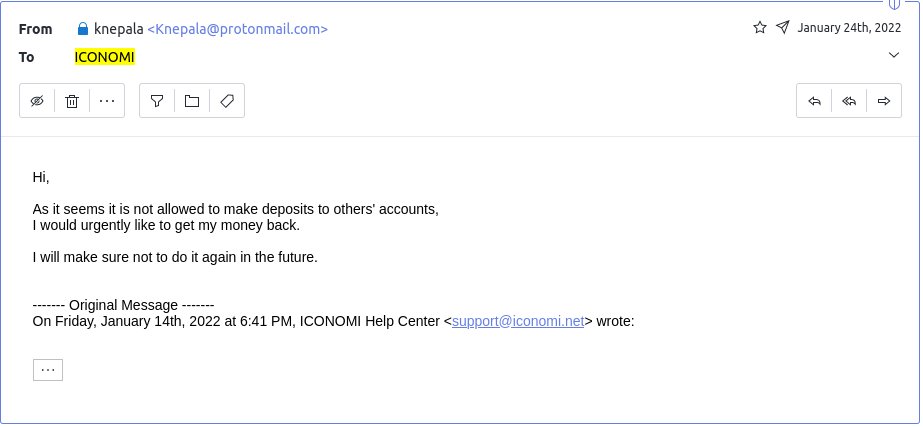Screen dimensions: 923x427
Task: Show the quoted original message
Action: click(48, 370)
